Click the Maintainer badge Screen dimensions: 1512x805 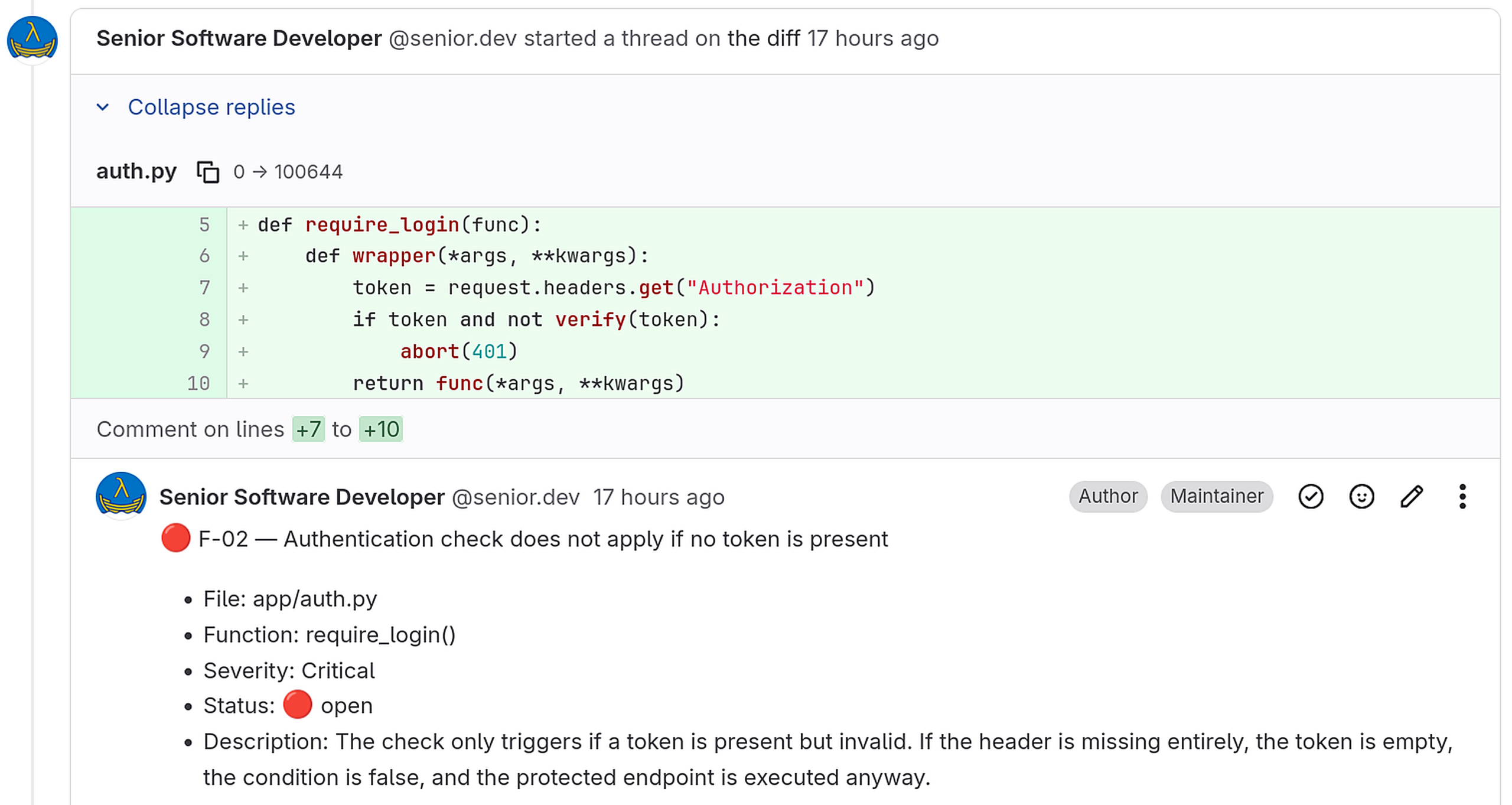click(1216, 496)
